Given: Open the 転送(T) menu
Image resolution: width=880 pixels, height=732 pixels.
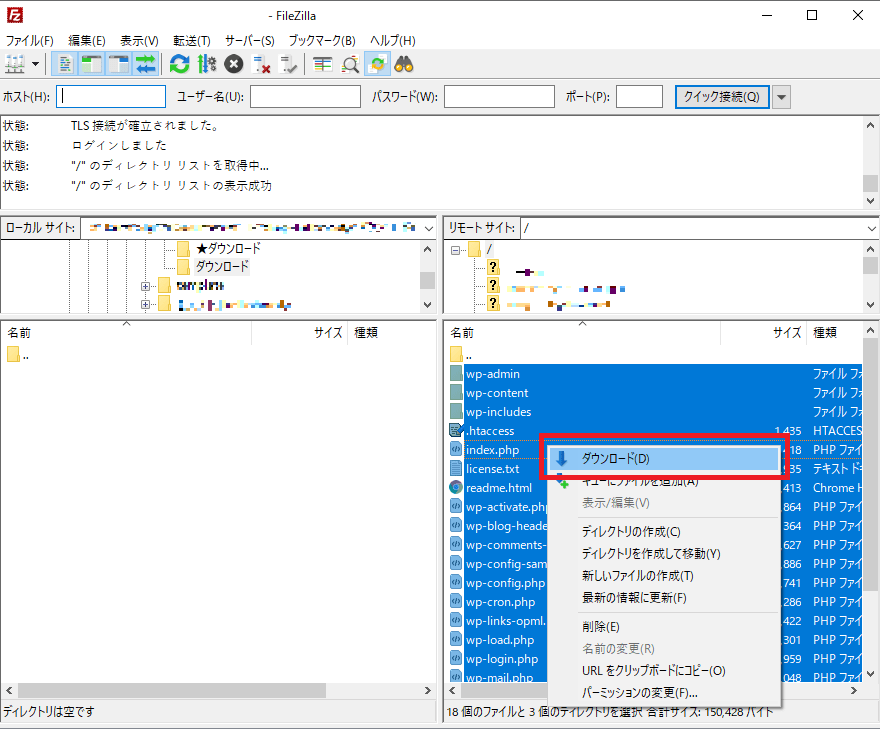Looking at the screenshot, I should (191, 41).
